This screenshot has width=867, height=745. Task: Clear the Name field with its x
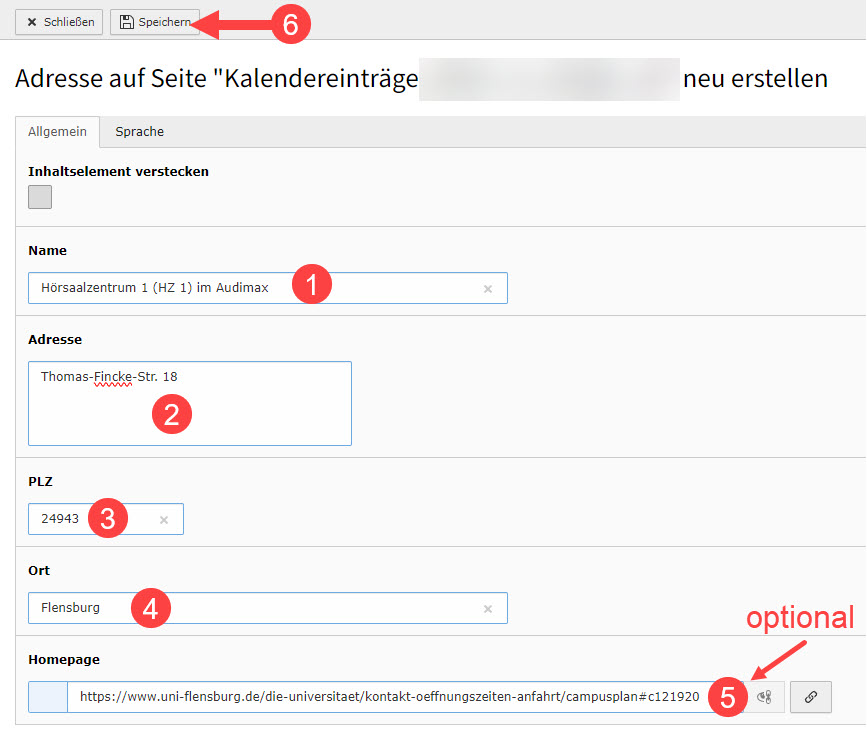[488, 289]
